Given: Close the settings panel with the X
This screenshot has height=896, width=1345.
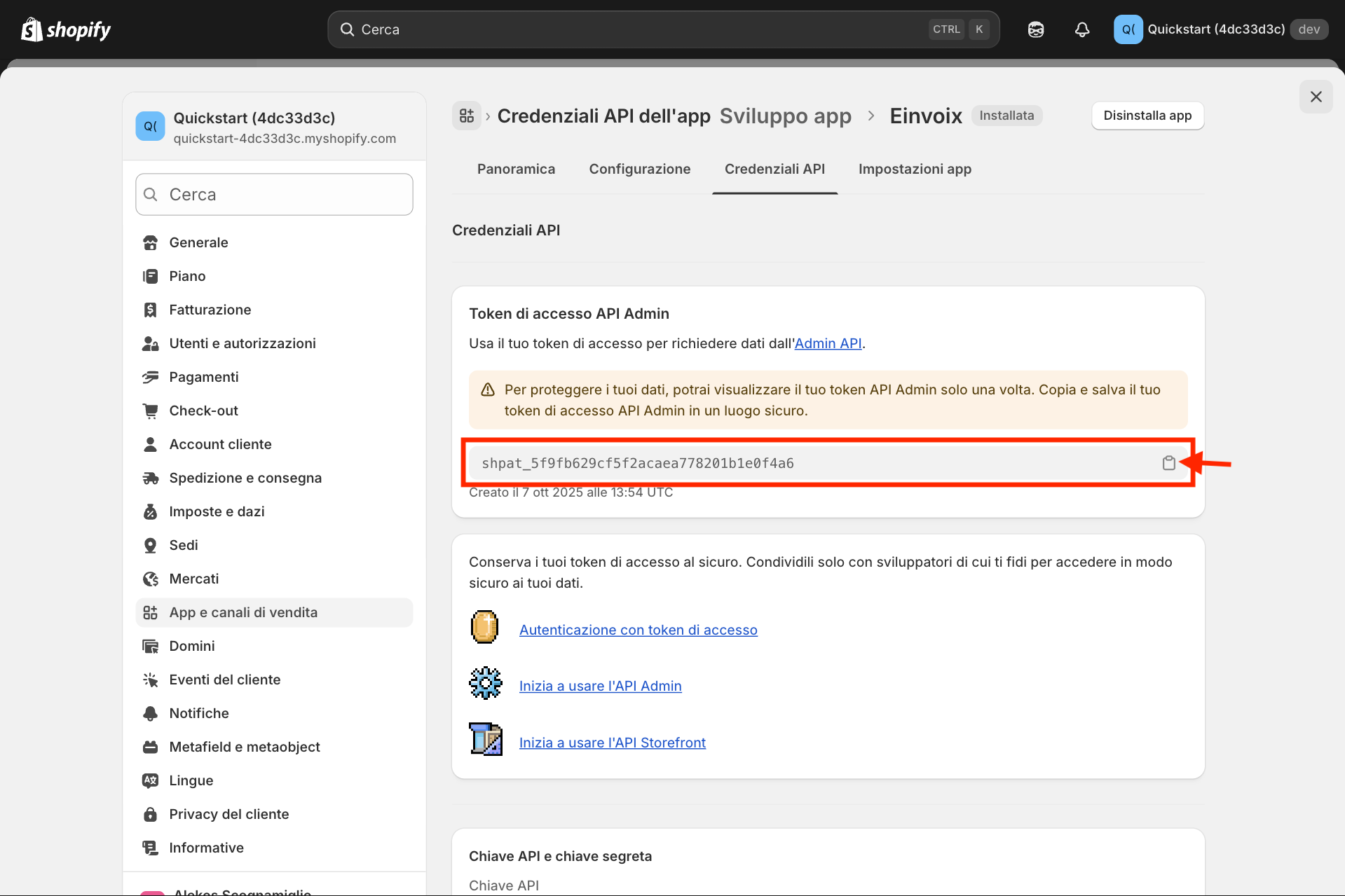Looking at the screenshot, I should pyautogui.click(x=1316, y=97).
